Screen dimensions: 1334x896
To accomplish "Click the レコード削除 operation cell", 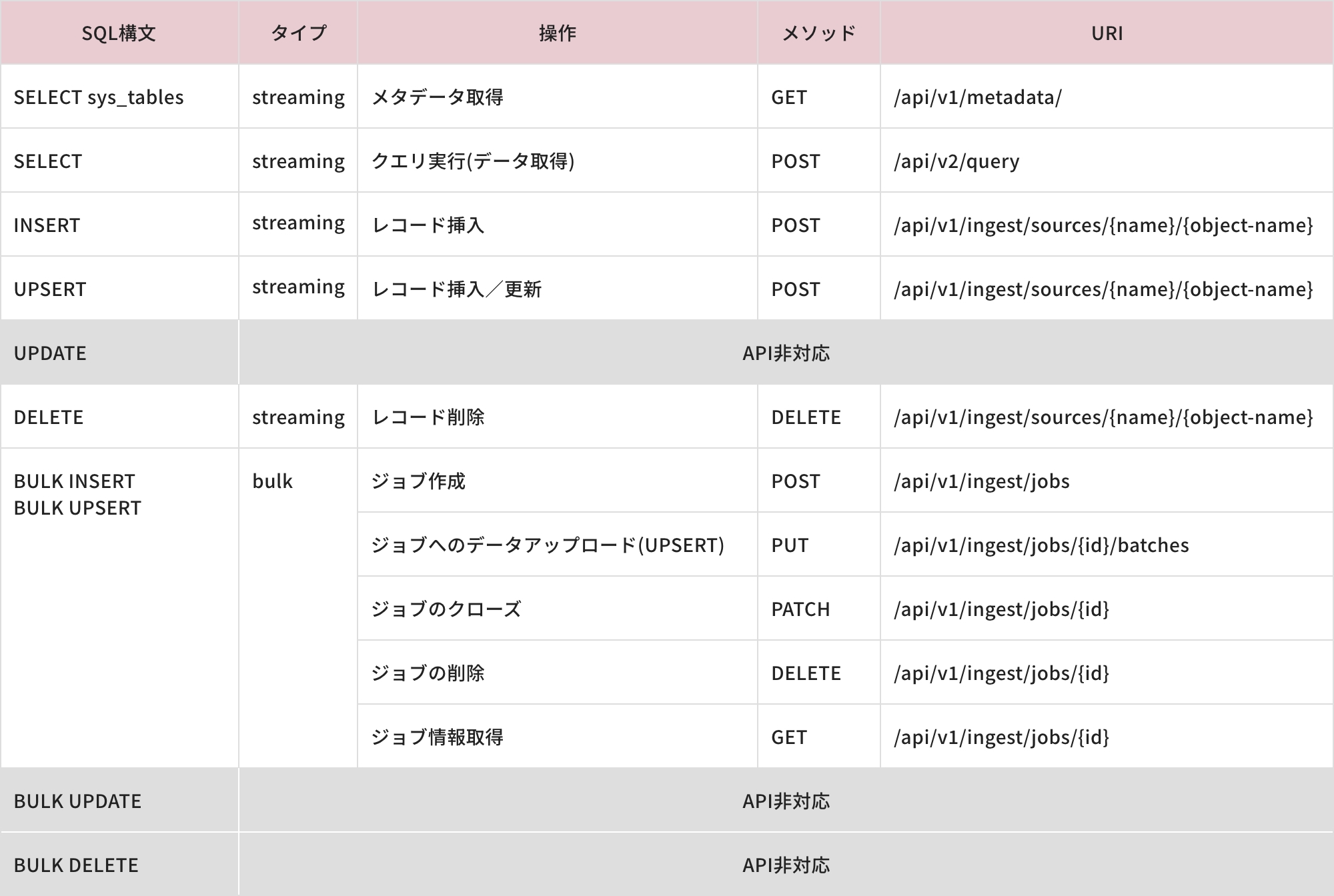I will point(428,417).
